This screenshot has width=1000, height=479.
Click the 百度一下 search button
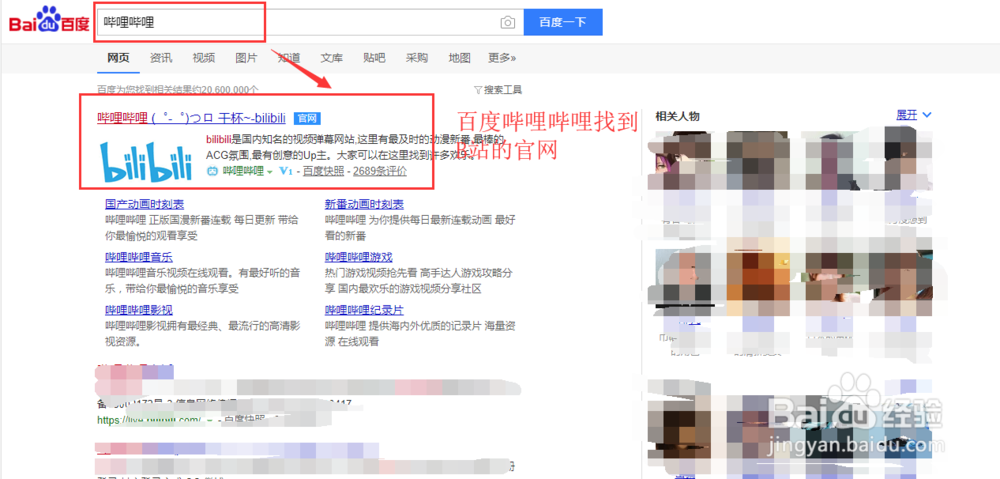(562, 22)
